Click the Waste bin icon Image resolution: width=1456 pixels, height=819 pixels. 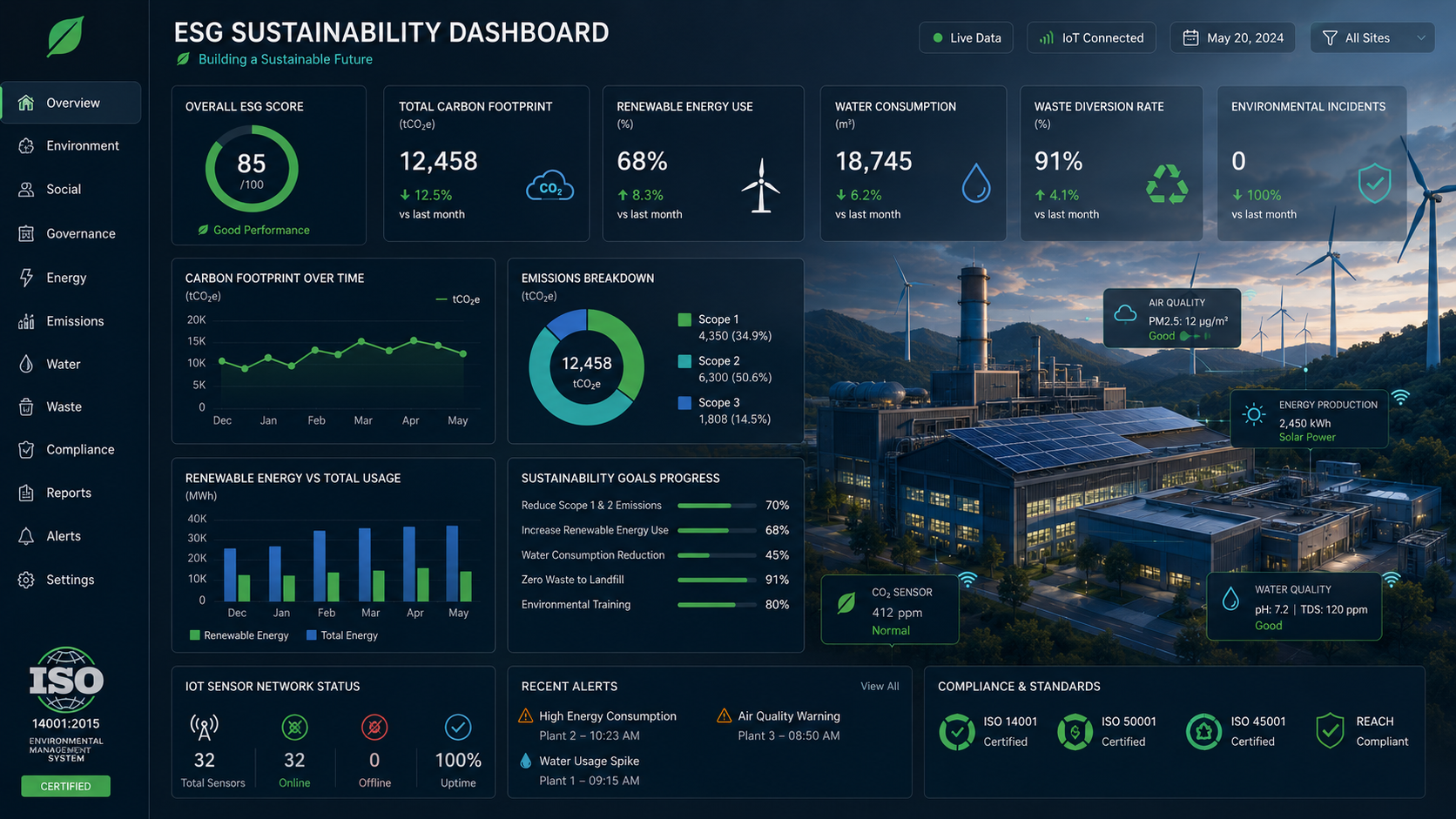(x=26, y=406)
